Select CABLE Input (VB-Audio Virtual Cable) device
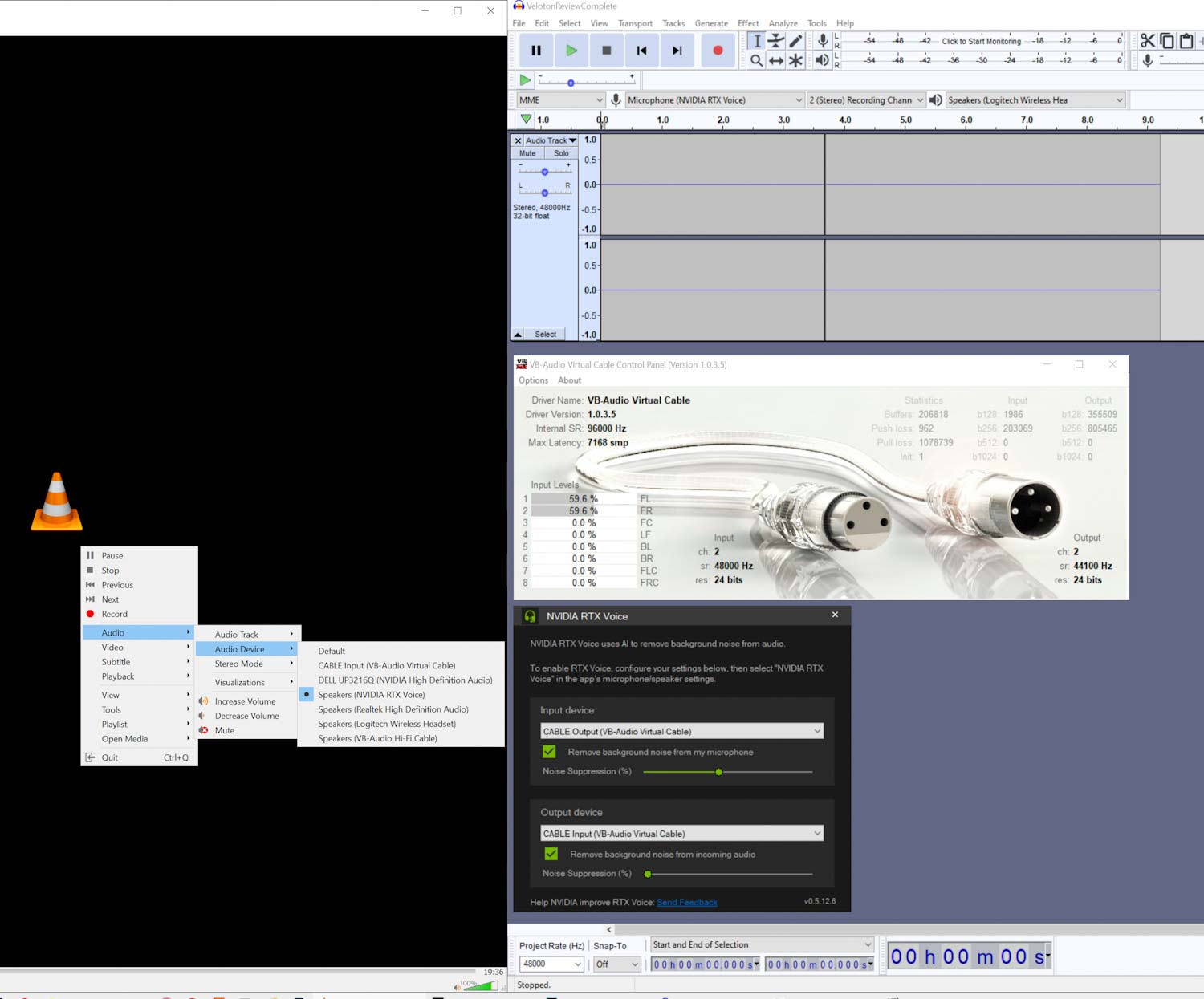The width and height of the screenshot is (1204, 999). click(x=401, y=666)
